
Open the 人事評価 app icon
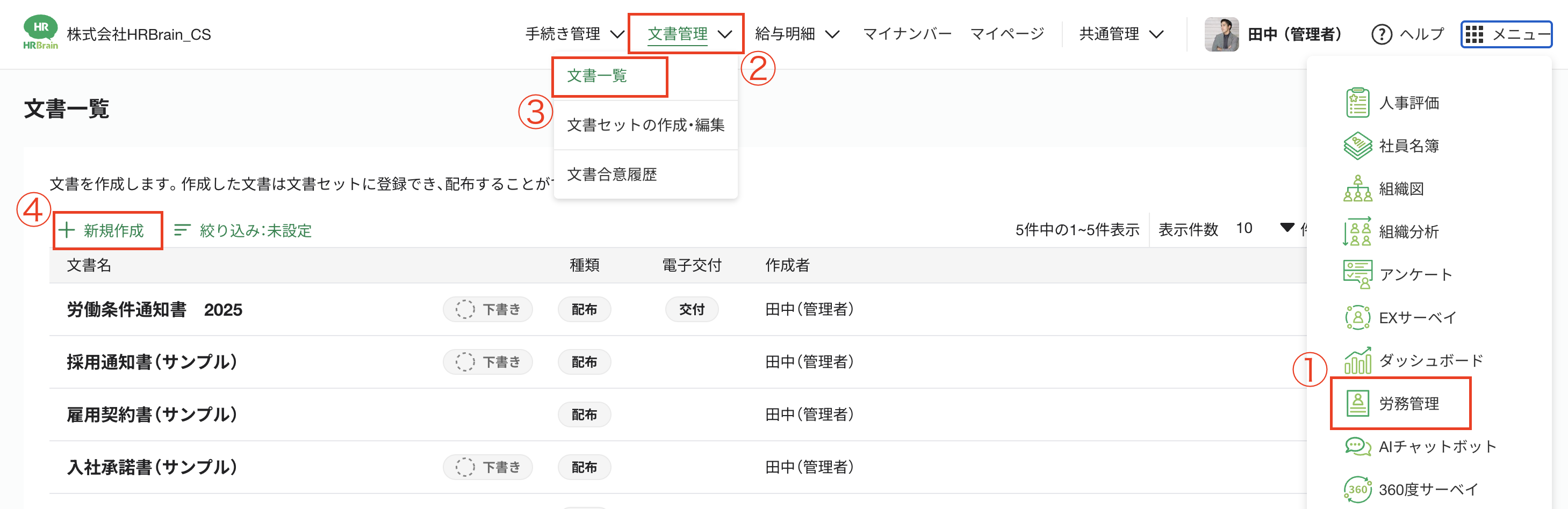1357,103
